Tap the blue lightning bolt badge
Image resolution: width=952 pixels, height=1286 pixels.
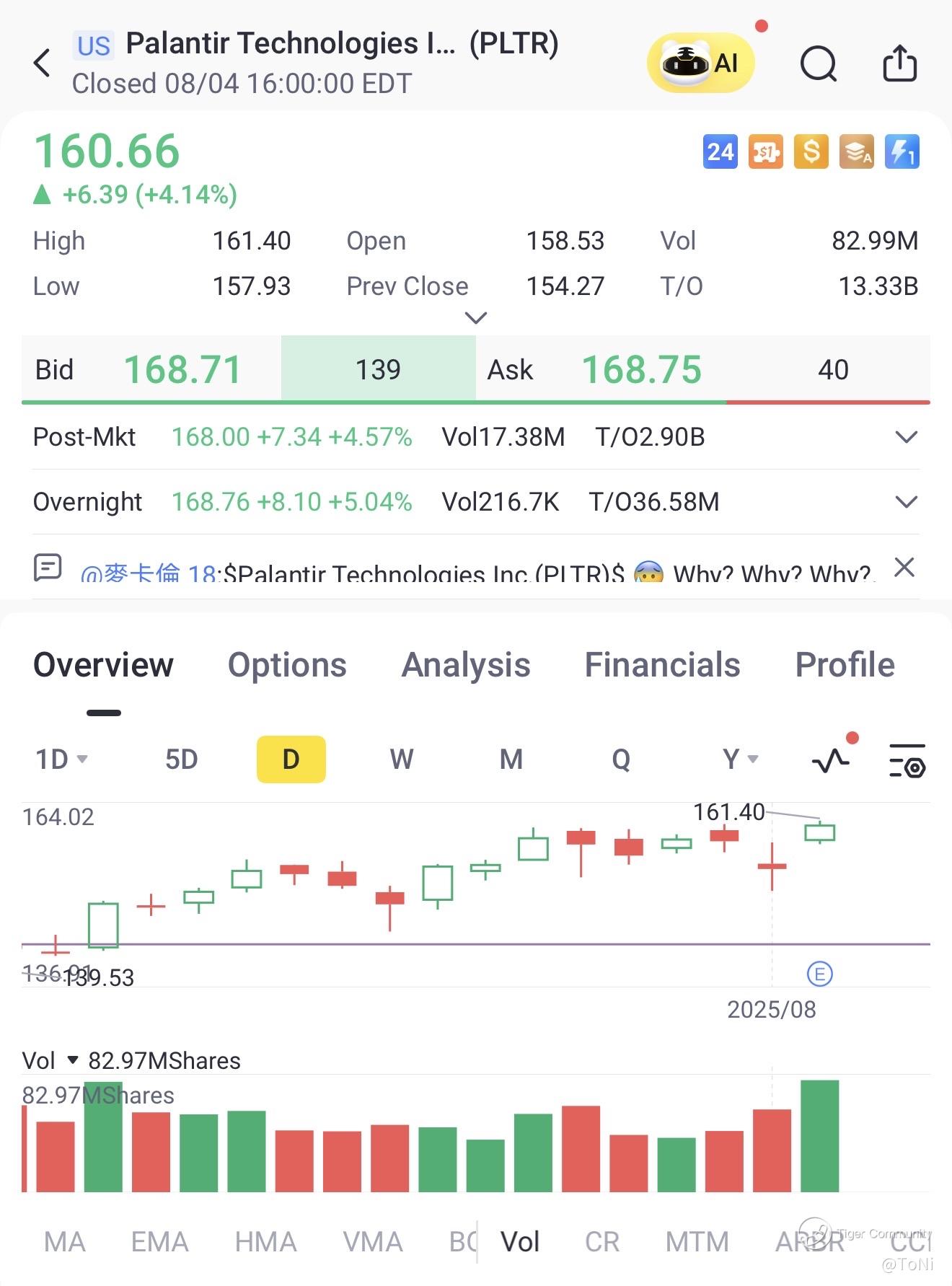[902, 152]
